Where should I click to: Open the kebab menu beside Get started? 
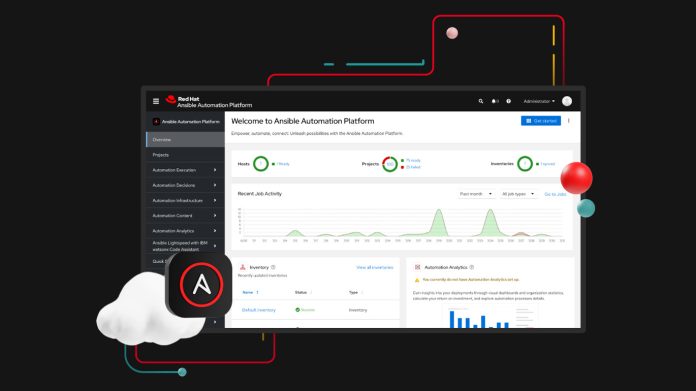click(x=569, y=121)
